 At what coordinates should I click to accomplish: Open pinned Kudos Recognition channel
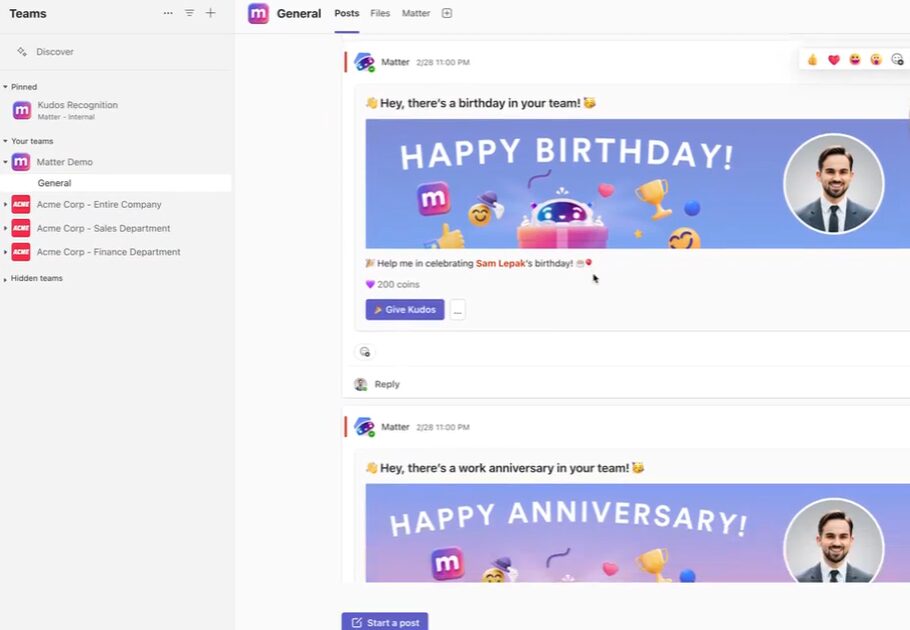click(x=77, y=110)
